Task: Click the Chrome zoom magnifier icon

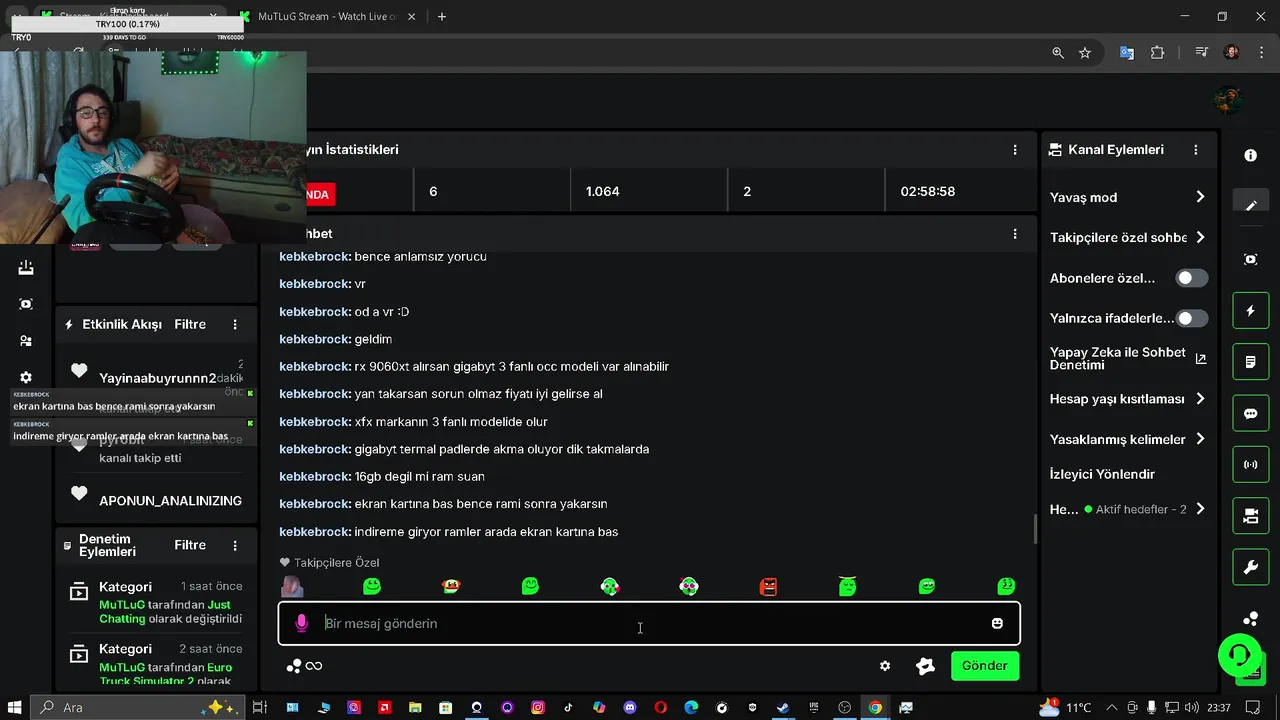Action: 1058,53
